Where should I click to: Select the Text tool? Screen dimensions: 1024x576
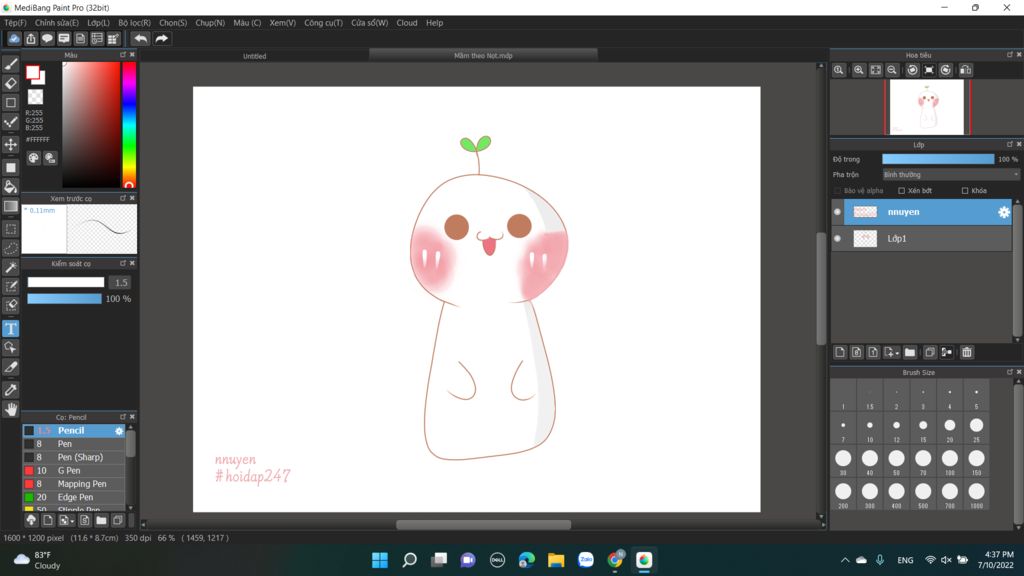(11, 328)
